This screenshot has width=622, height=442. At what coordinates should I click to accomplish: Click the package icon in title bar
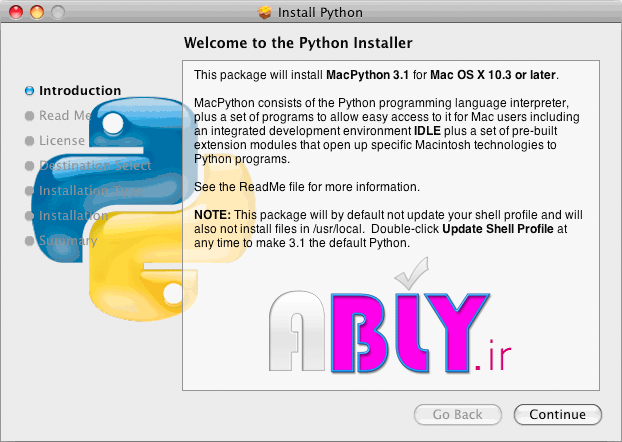[x=265, y=12]
